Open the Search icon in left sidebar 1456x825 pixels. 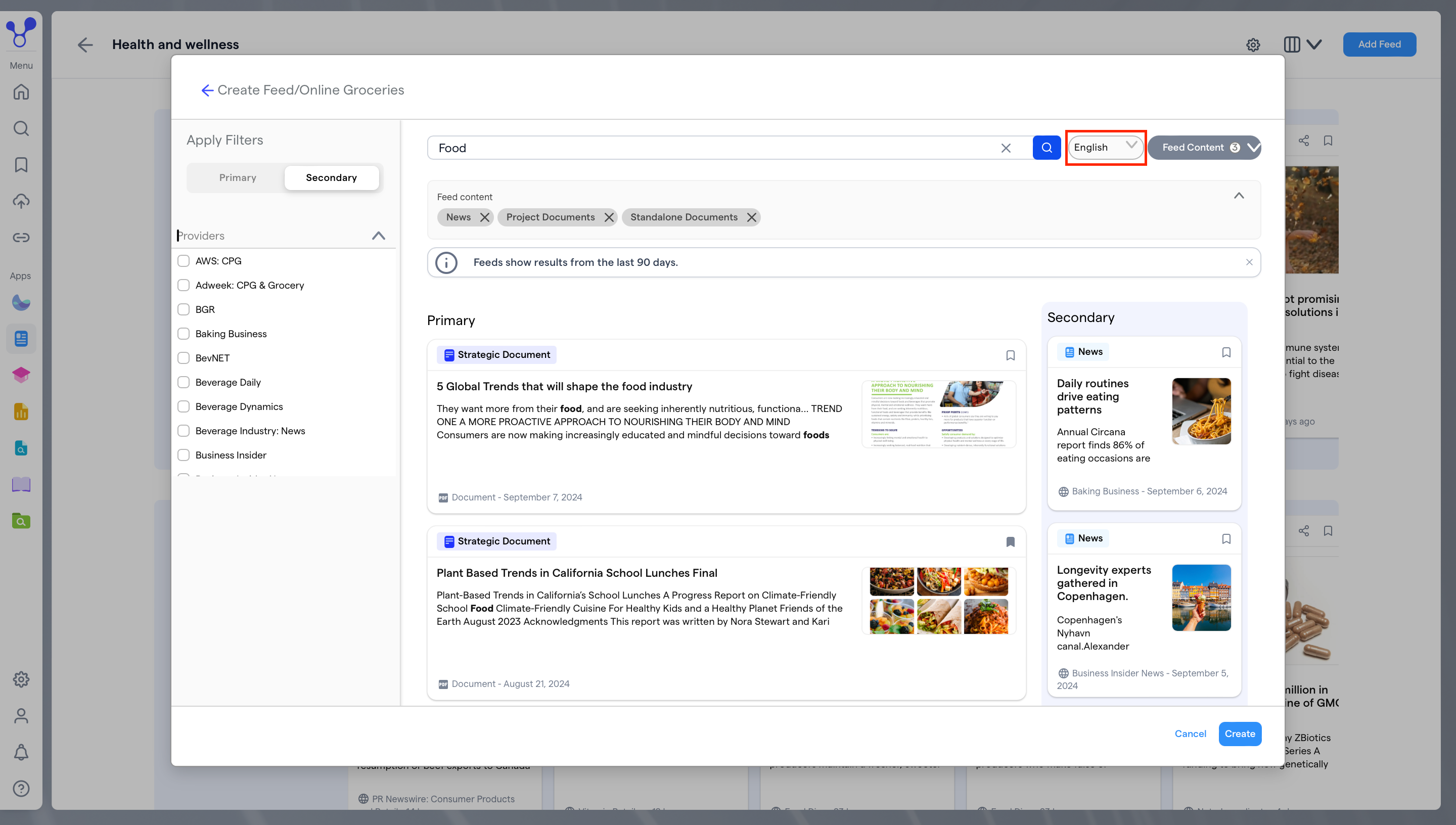click(x=21, y=128)
